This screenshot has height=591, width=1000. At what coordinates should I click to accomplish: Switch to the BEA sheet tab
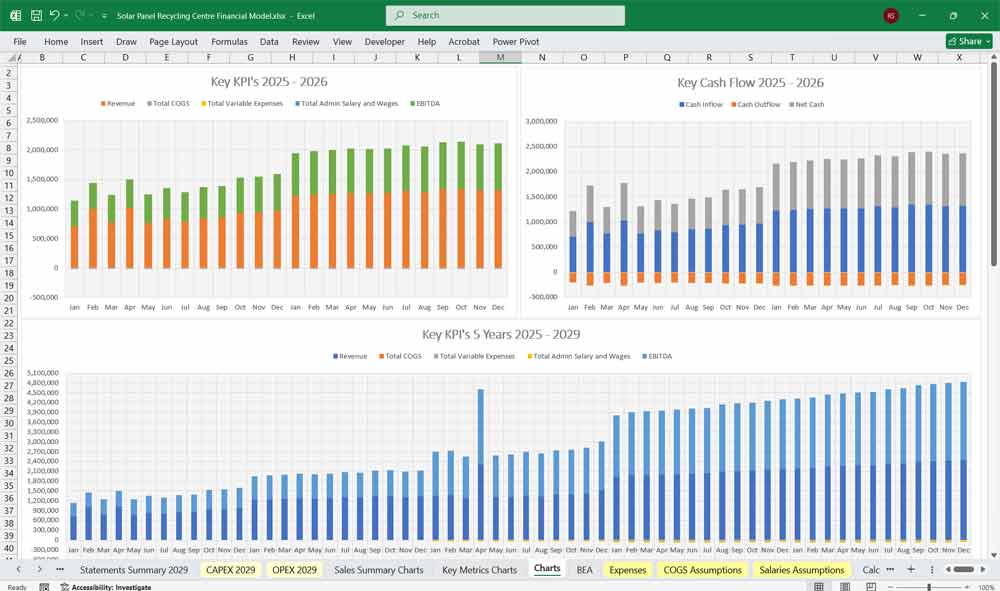coord(584,569)
